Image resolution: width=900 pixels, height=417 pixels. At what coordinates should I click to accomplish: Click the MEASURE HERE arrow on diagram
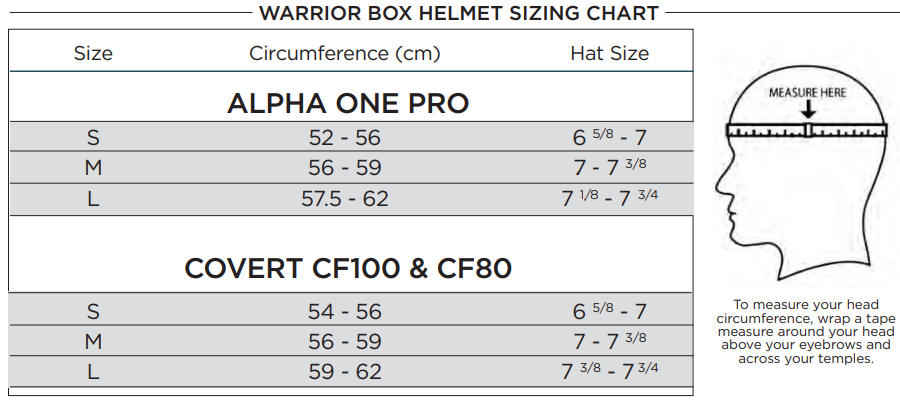(x=808, y=110)
